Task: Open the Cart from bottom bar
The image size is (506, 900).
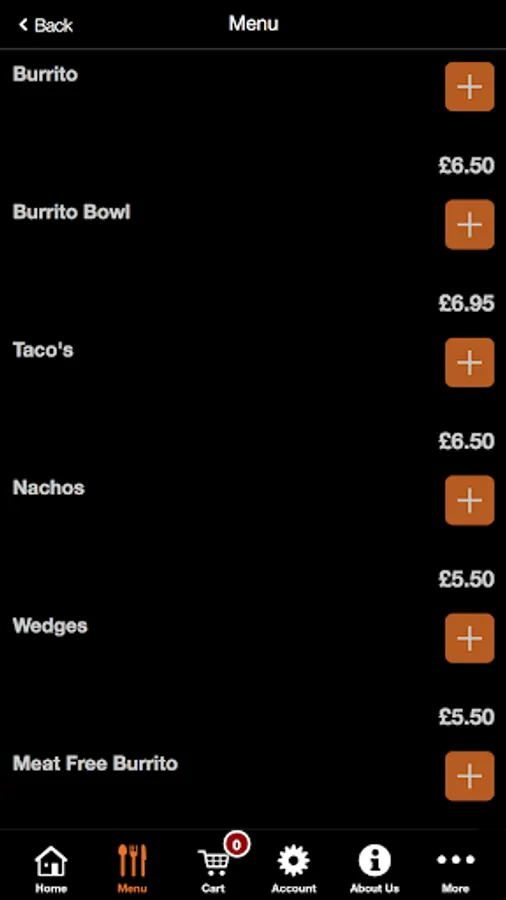Action: coord(213,870)
